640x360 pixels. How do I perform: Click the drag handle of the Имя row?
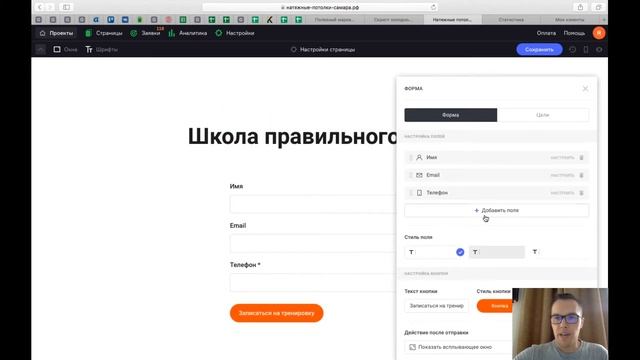410,158
